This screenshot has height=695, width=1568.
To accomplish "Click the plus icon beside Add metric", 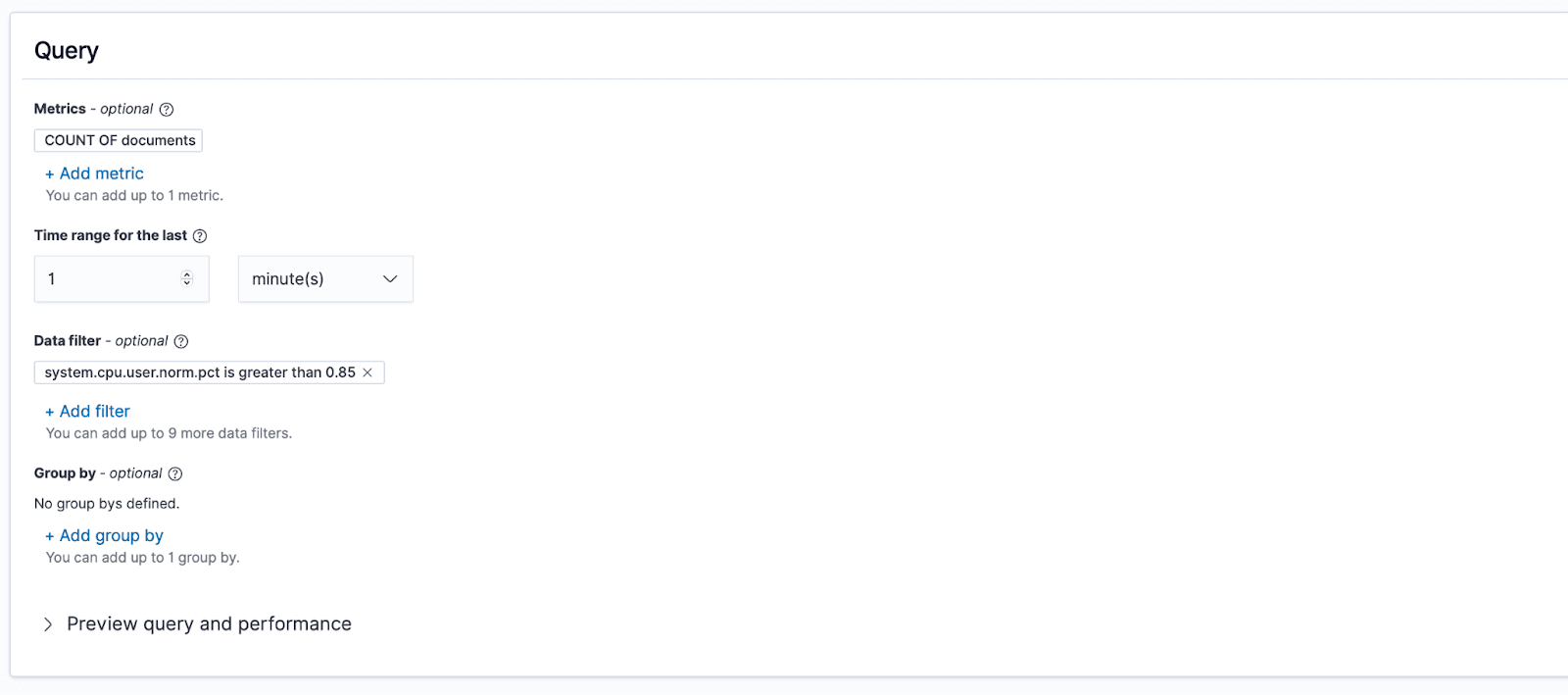I will 50,174.
